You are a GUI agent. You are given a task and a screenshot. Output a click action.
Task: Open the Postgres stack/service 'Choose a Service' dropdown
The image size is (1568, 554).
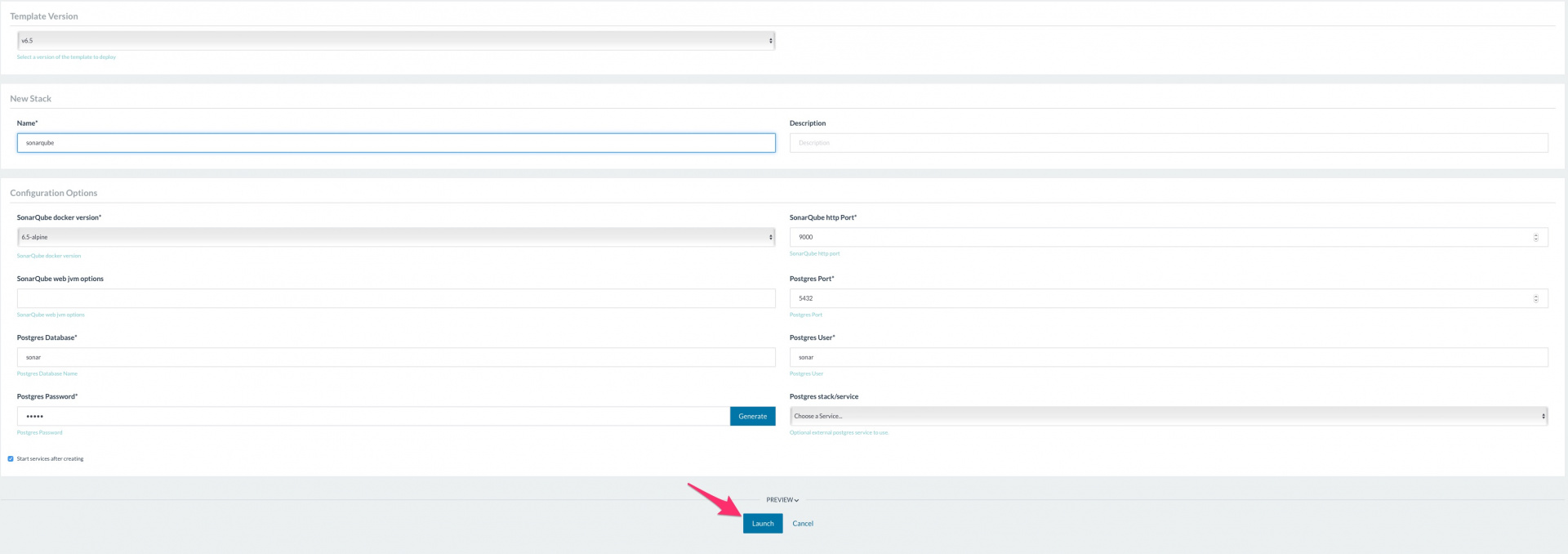(x=1168, y=416)
